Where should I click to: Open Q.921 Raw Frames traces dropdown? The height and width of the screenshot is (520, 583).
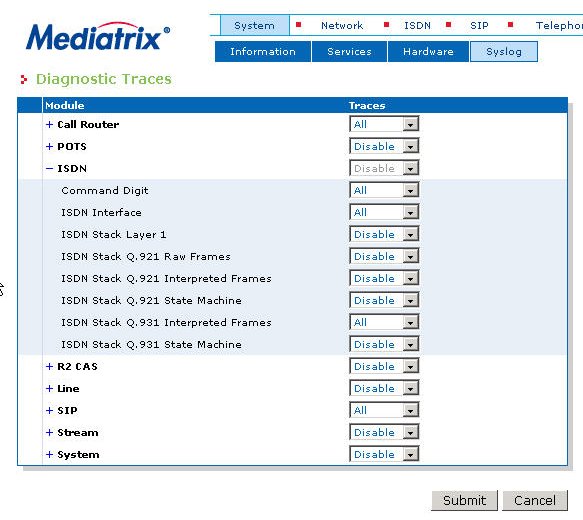pos(384,256)
